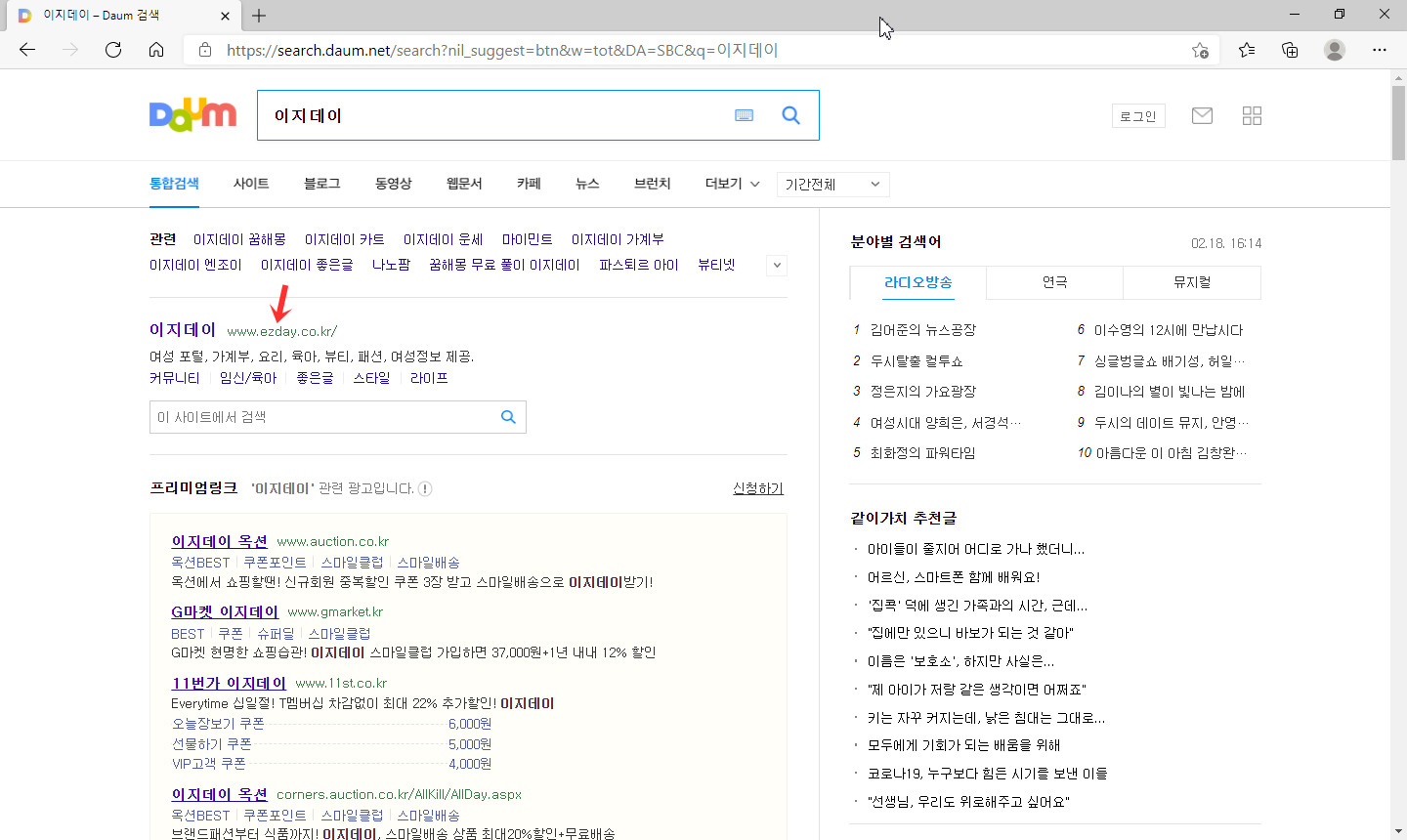Add this page to favorites star icon

[1200, 50]
